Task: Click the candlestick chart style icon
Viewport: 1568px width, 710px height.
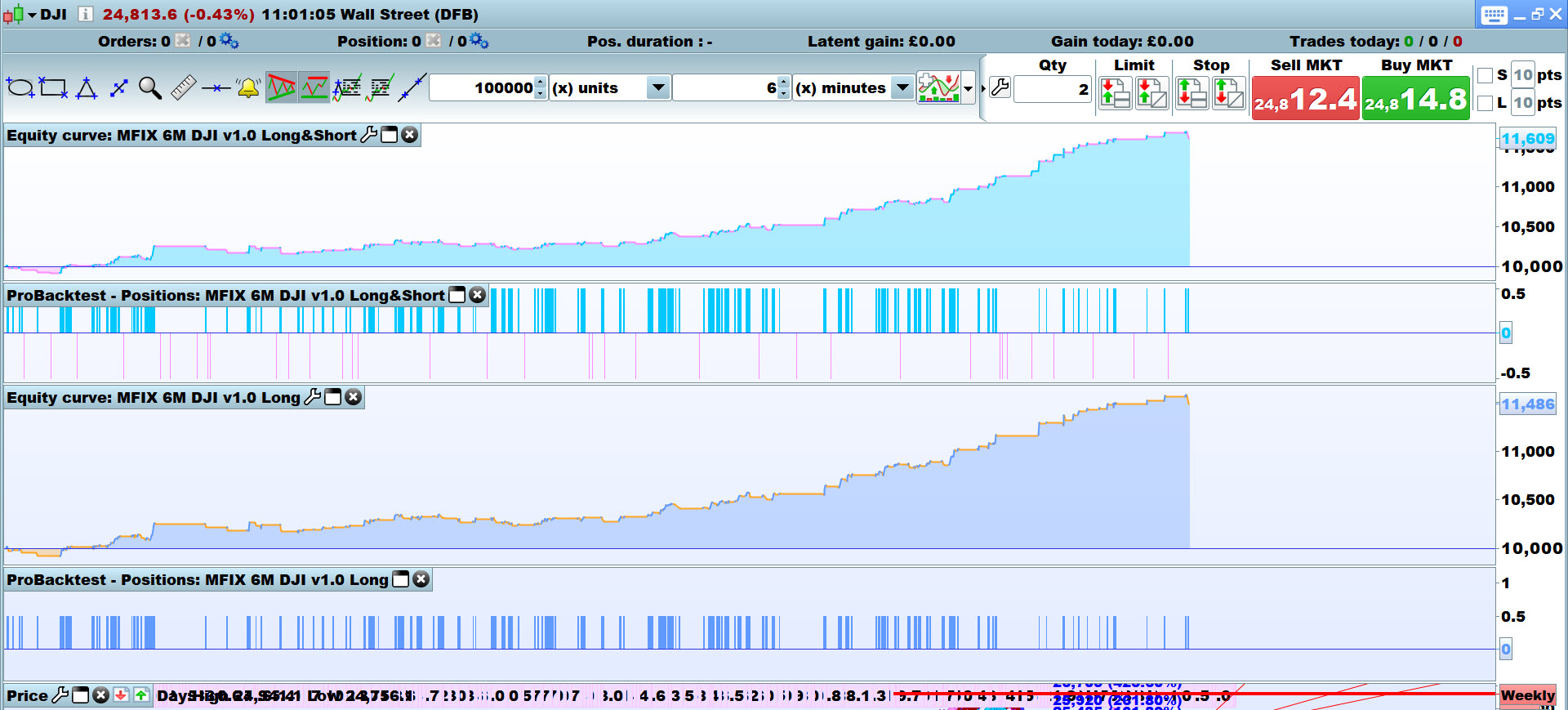Action: point(14,14)
